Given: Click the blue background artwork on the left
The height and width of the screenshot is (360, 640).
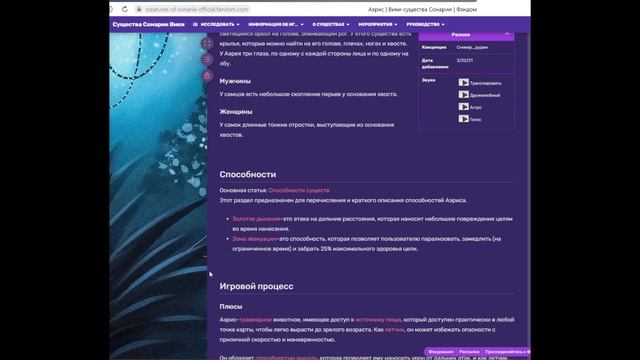Looking at the screenshot, I should pyautogui.click(x=158, y=196).
